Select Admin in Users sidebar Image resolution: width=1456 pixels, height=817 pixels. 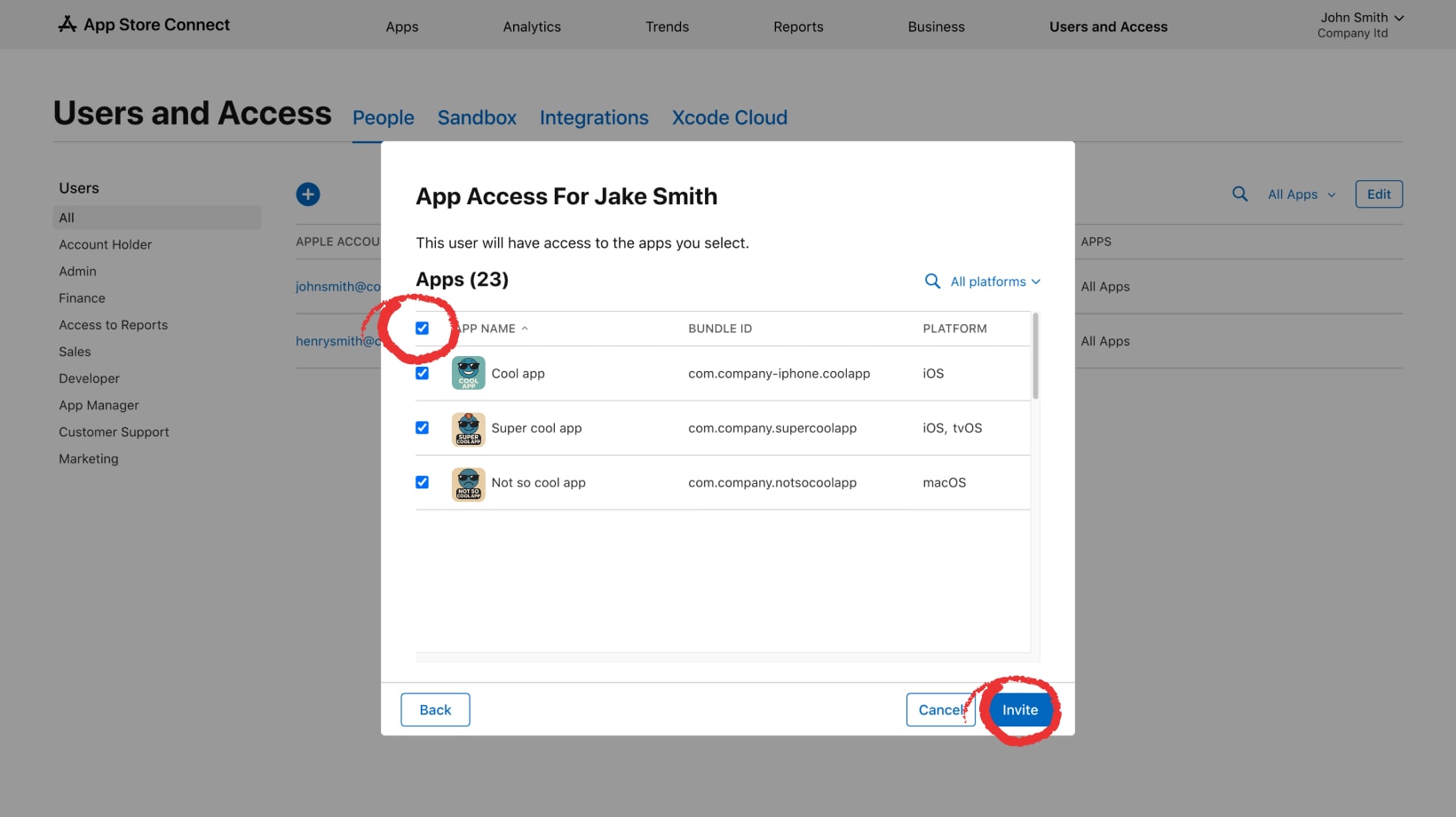pyautogui.click(x=77, y=271)
